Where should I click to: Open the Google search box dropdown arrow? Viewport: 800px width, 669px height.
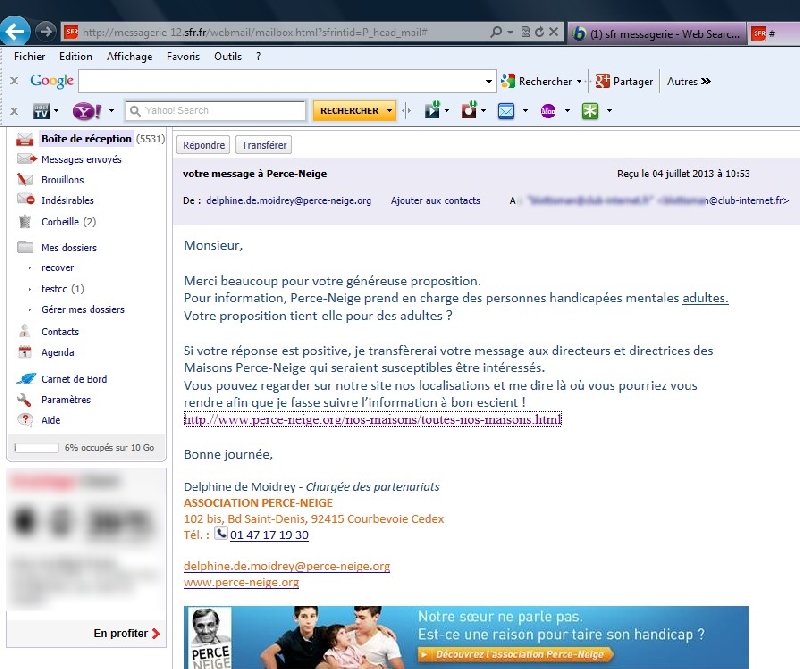[x=489, y=81]
